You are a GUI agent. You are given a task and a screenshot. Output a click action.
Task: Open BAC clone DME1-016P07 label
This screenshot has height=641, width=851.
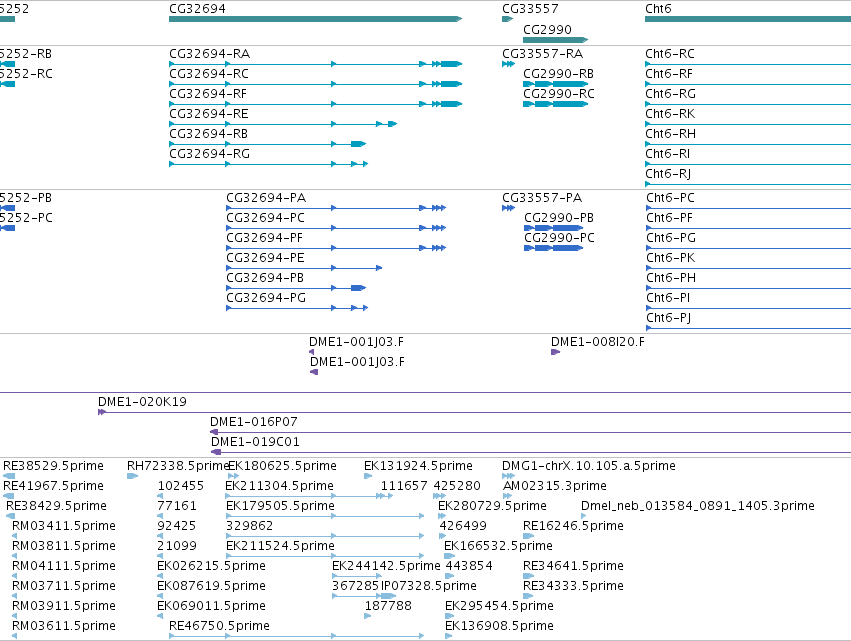coord(253,422)
